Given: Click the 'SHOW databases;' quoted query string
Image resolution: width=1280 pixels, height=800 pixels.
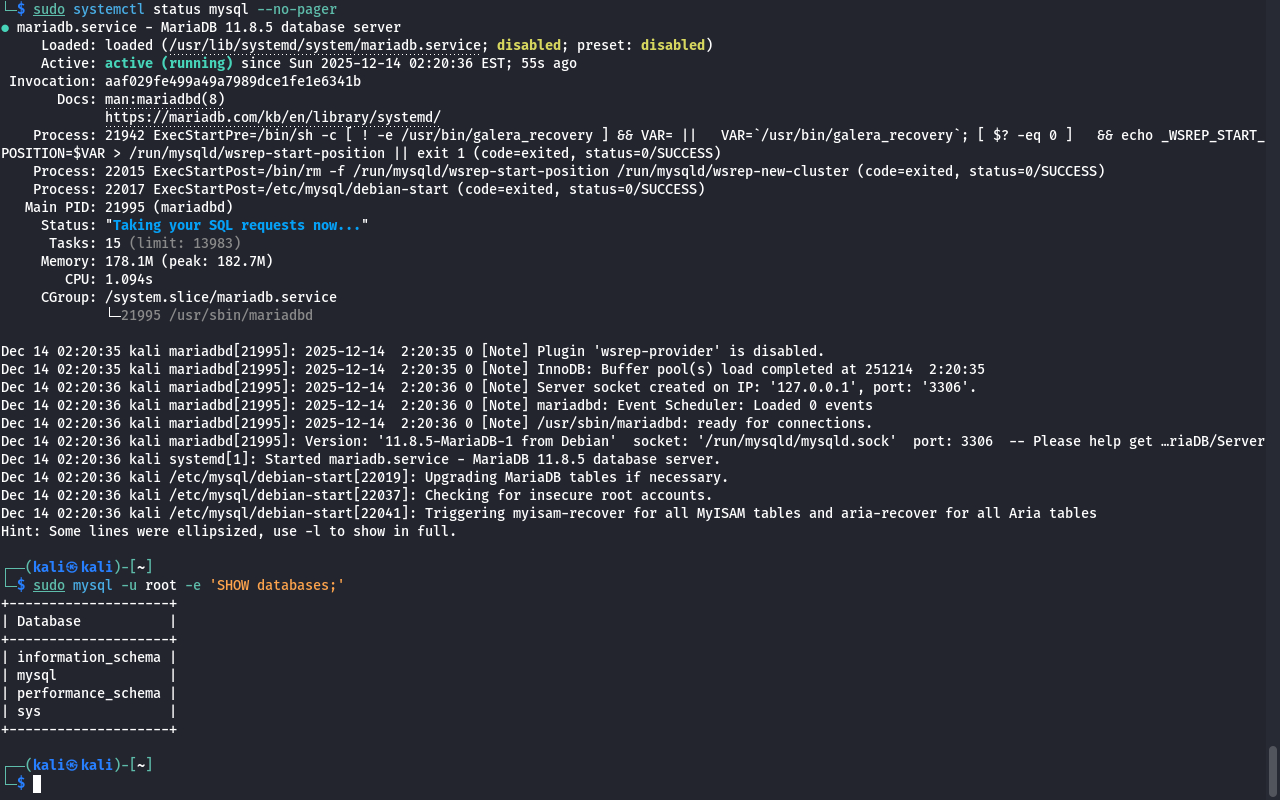Looking at the screenshot, I should (276, 585).
